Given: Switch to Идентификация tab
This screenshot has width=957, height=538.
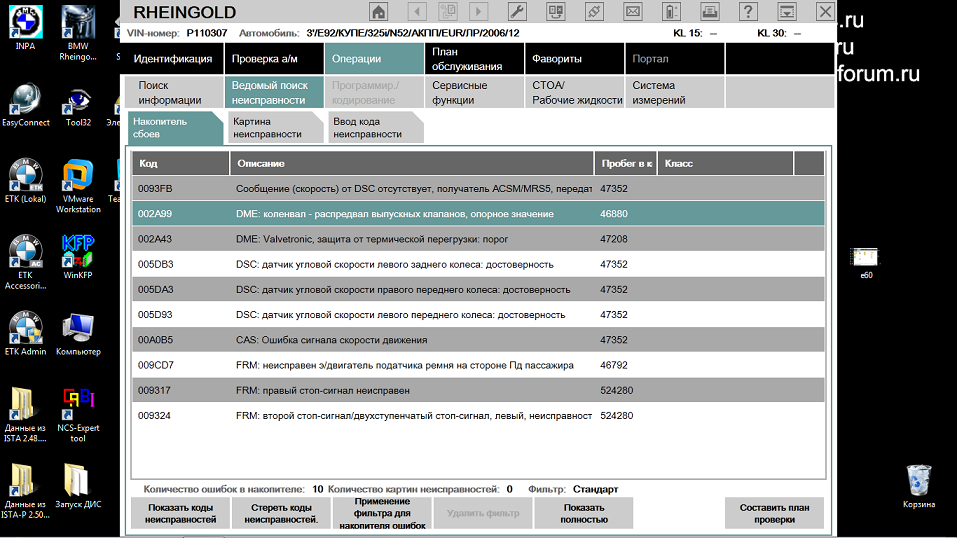Looking at the screenshot, I should [x=173, y=59].
